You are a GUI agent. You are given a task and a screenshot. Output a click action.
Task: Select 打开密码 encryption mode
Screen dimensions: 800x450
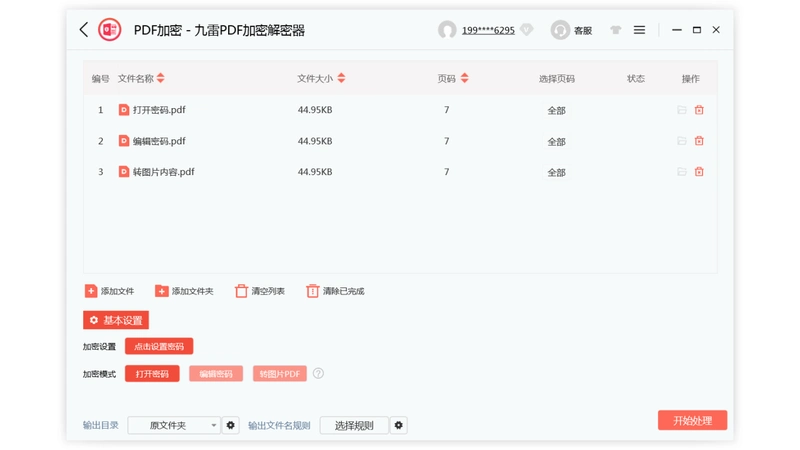[152, 373]
